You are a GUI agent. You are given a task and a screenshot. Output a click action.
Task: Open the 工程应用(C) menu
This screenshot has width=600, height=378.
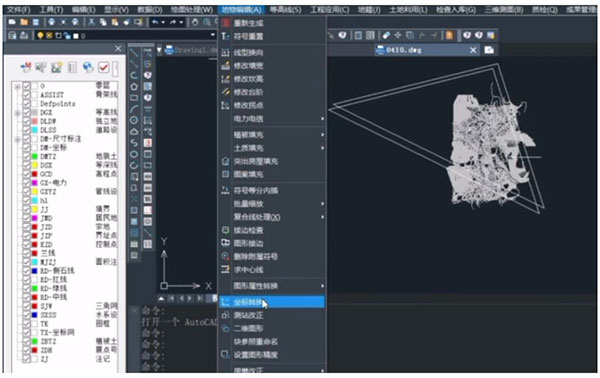point(330,10)
